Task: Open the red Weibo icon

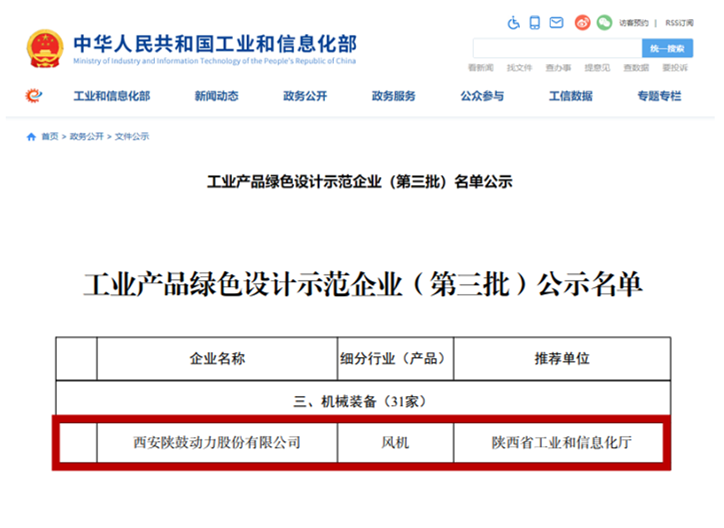Action: (583, 23)
